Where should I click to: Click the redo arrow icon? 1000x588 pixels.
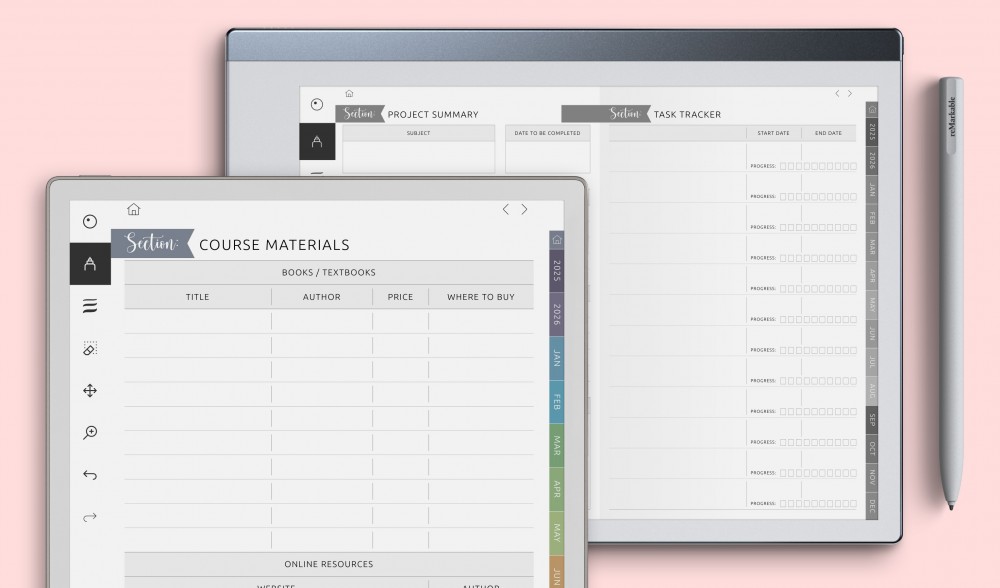tap(89, 517)
